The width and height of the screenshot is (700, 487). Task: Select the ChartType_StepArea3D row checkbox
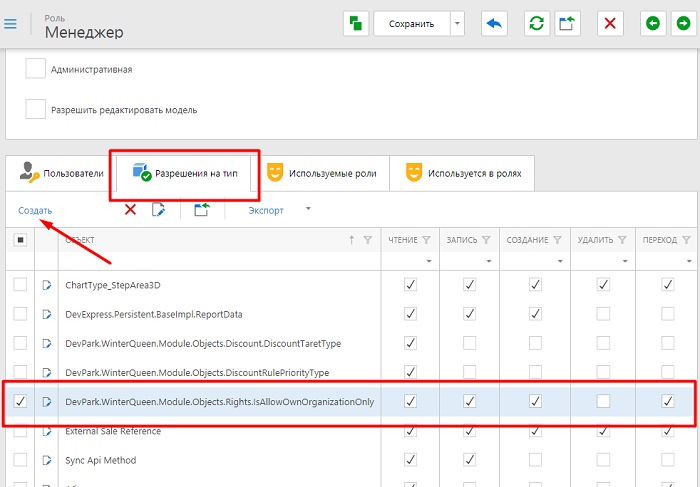pos(20,284)
